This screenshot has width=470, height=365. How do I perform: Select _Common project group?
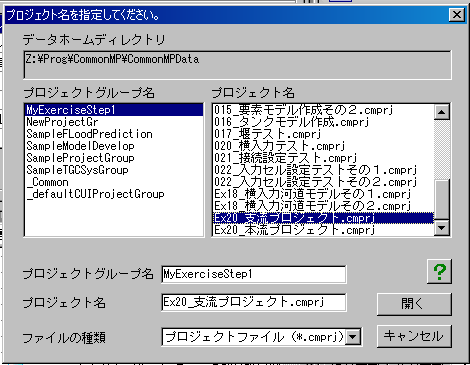(114, 182)
